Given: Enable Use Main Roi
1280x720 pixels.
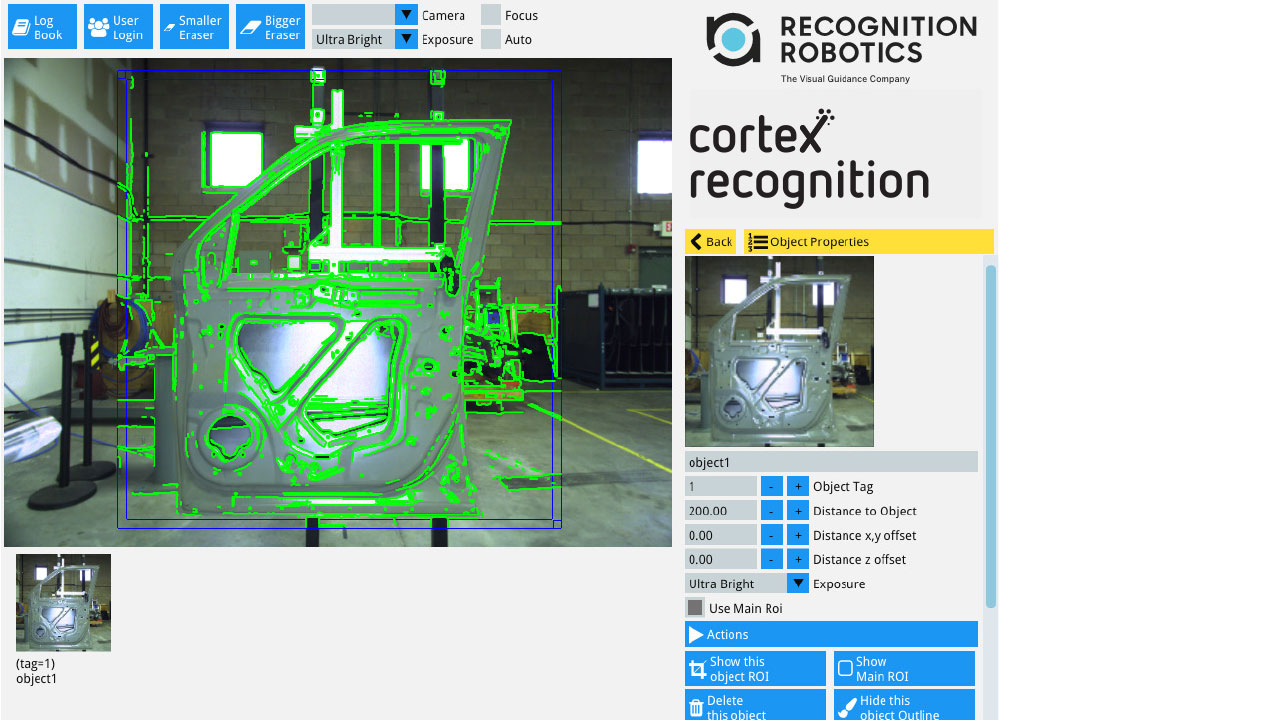Looking at the screenshot, I should (695, 607).
